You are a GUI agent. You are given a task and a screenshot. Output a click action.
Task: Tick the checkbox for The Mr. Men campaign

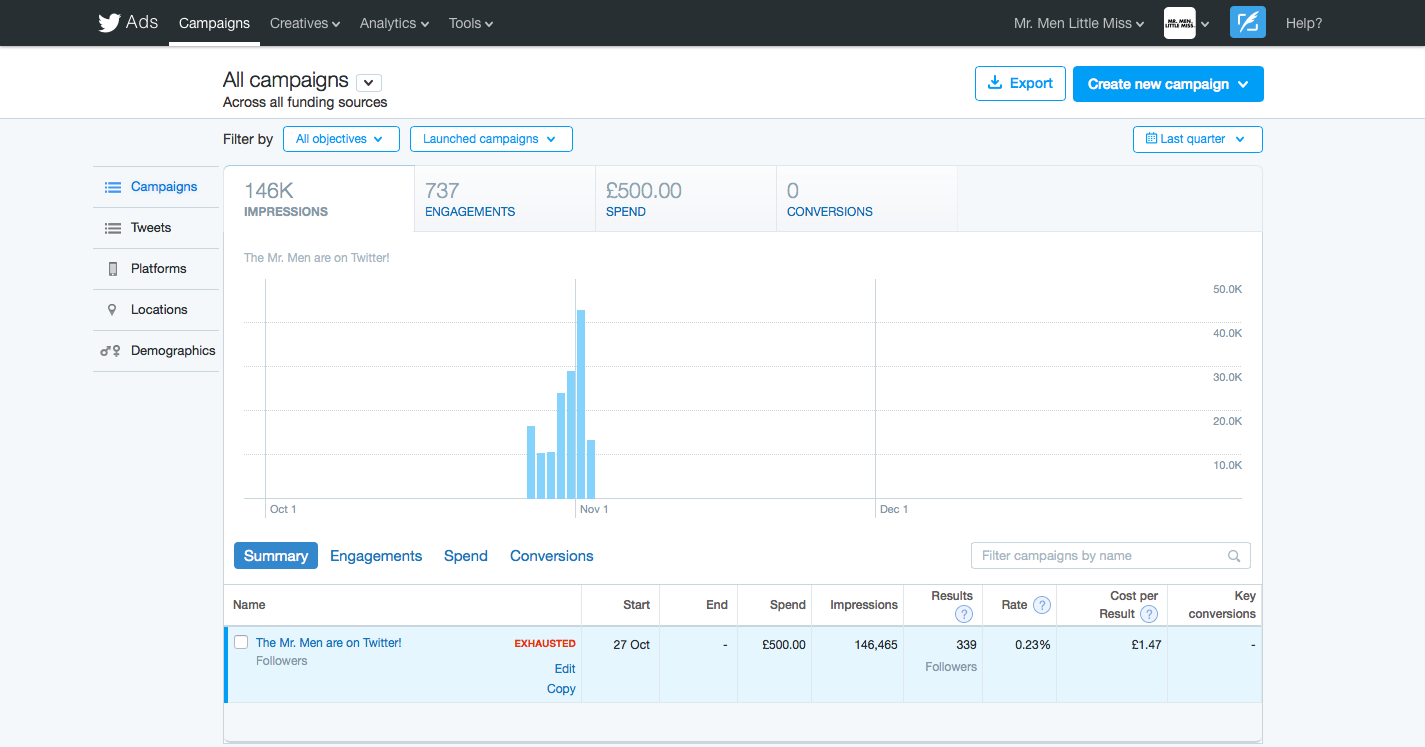[x=241, y=642]
